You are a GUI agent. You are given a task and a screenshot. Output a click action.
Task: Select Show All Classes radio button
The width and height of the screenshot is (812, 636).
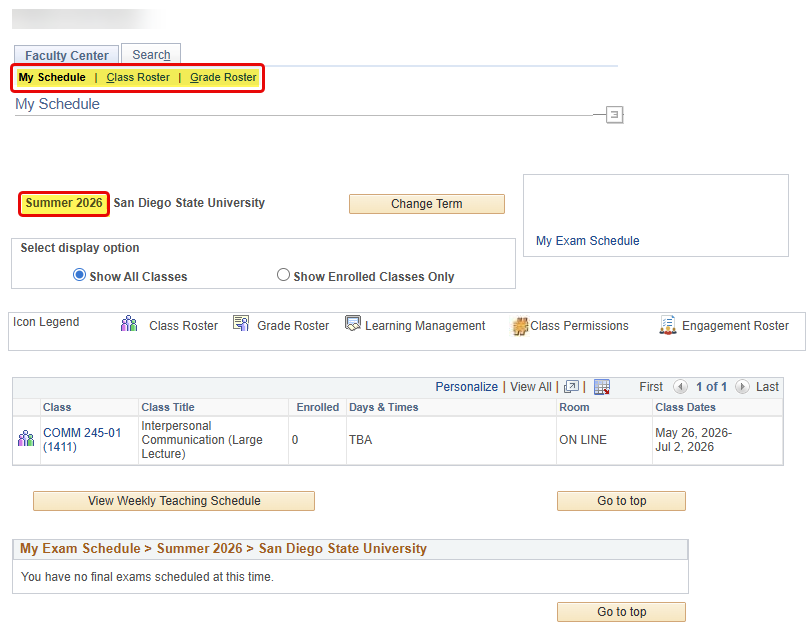[x=80, y=275]
